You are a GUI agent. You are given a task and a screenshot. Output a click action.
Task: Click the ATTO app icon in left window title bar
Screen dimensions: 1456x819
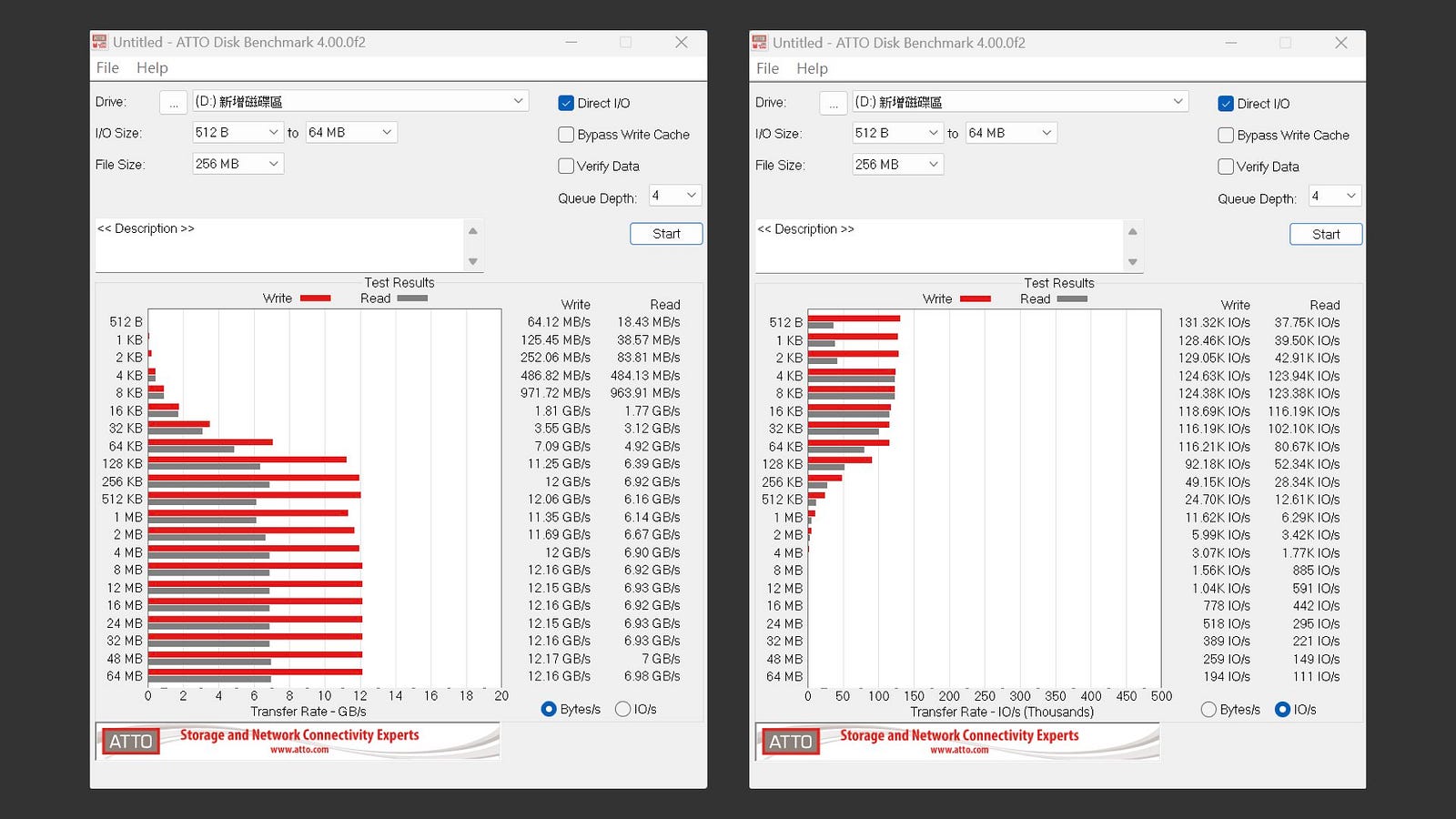pos(99,42)
